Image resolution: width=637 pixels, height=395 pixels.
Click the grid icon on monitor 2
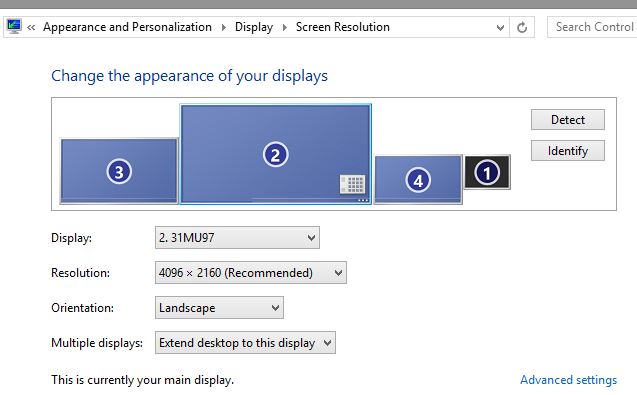(x=352, y=184)
